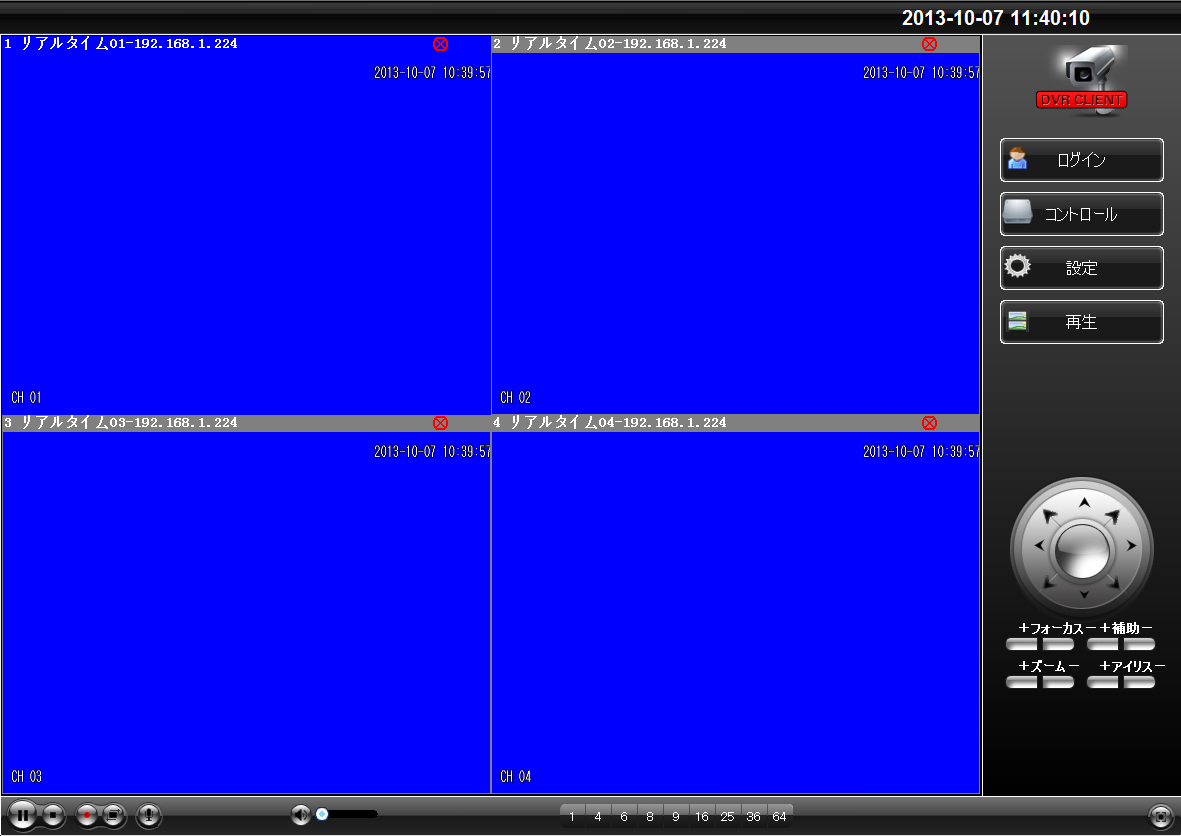
Task: Increase 補助 auxiliary with plus button
Action: (x=1103, y=645)
